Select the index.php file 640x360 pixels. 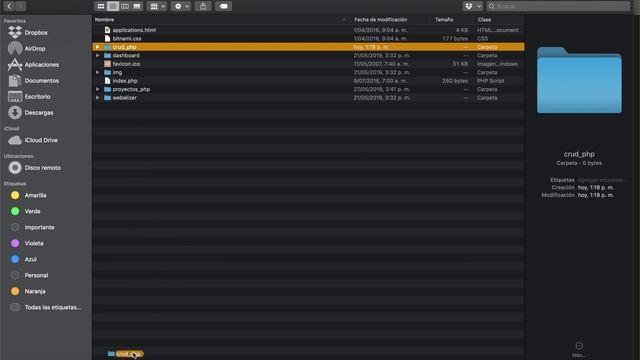308,81
